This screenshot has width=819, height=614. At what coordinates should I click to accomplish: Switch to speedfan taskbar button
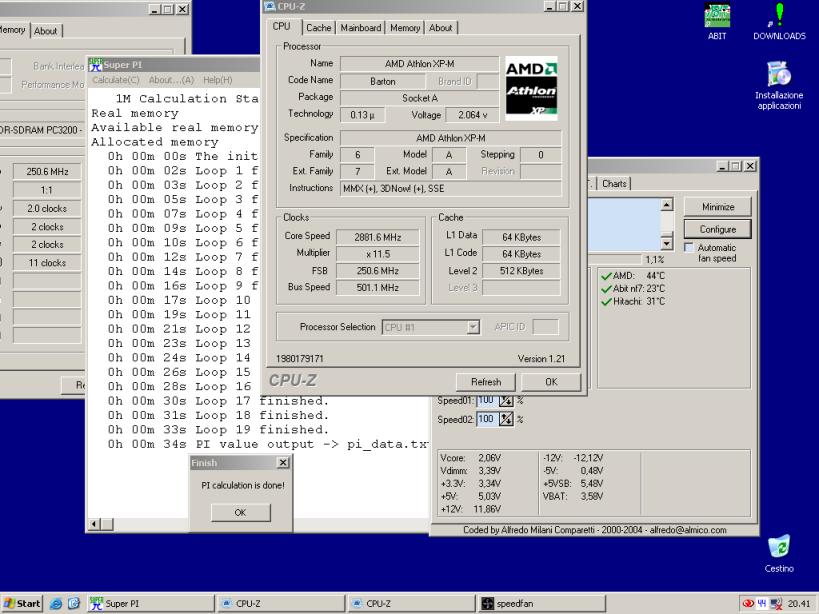click(x=542, y=604)
